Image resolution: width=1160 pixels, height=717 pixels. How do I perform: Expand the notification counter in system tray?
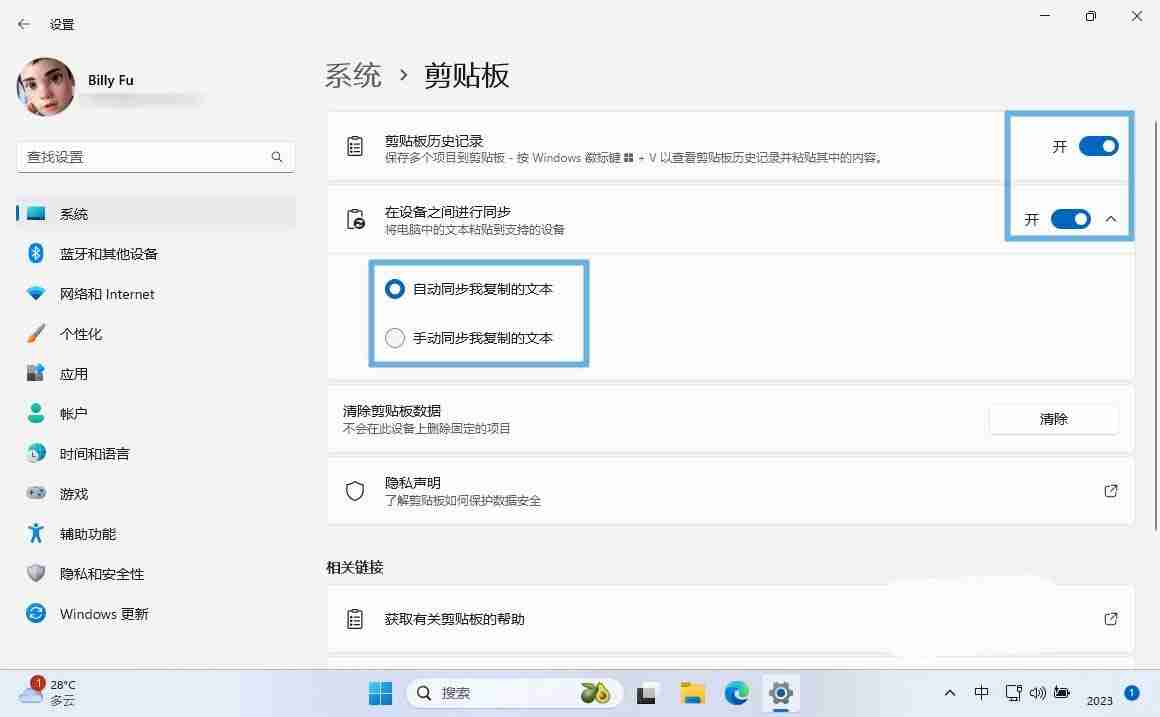coord(1131,691)
